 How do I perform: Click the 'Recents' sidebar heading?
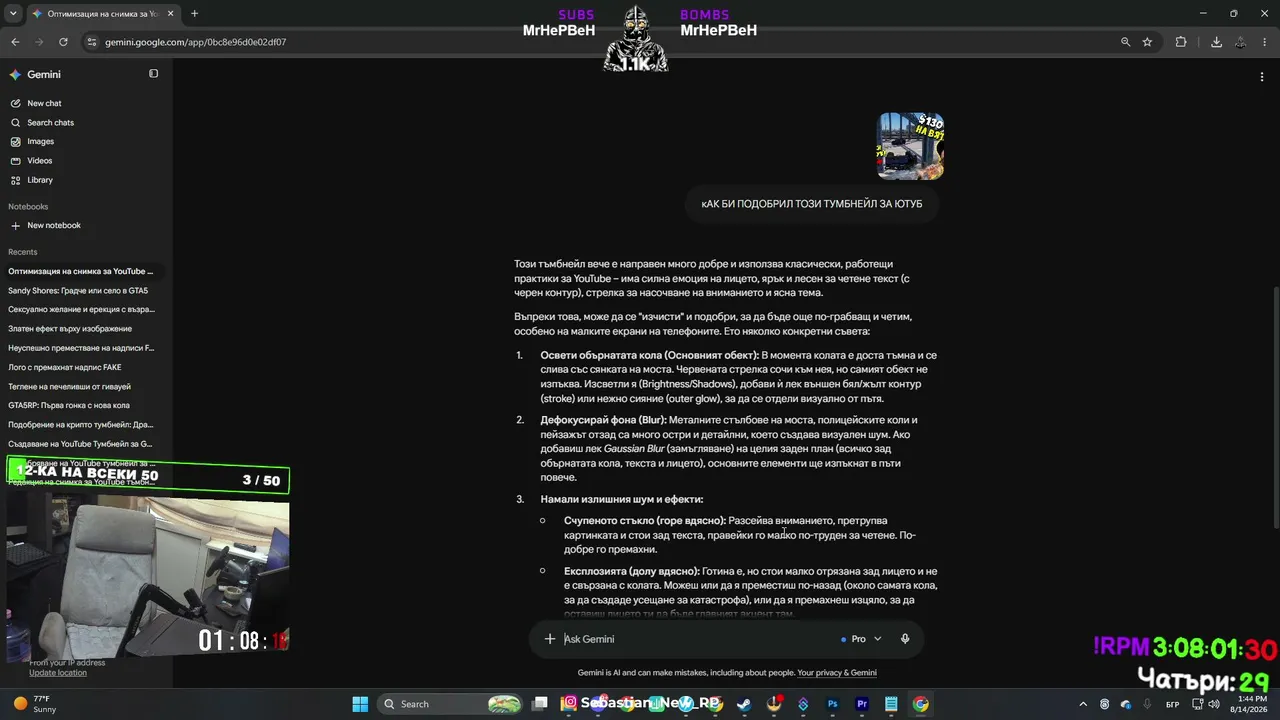[x=23, y=252]
